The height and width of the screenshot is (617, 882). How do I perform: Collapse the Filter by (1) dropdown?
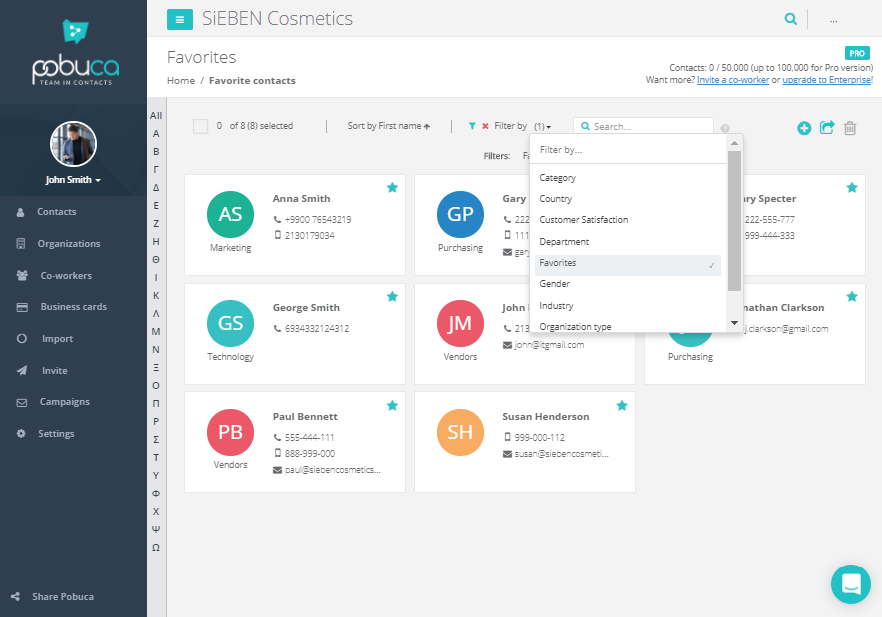[523, 126]
